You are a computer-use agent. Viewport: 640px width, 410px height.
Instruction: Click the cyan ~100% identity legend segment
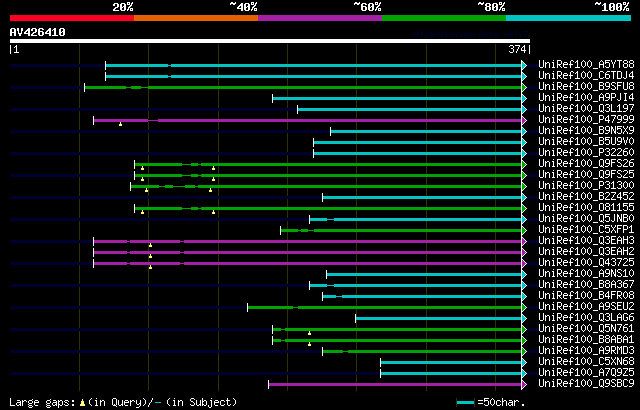click(x=569, y=18)
